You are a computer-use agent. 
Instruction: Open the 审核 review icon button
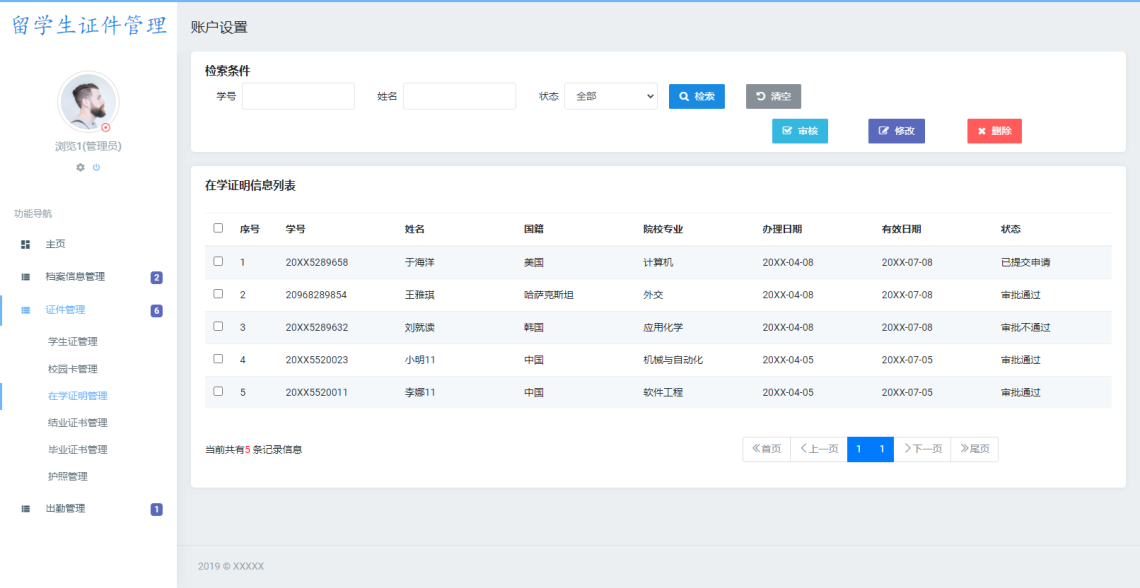[x=785, y=131]
